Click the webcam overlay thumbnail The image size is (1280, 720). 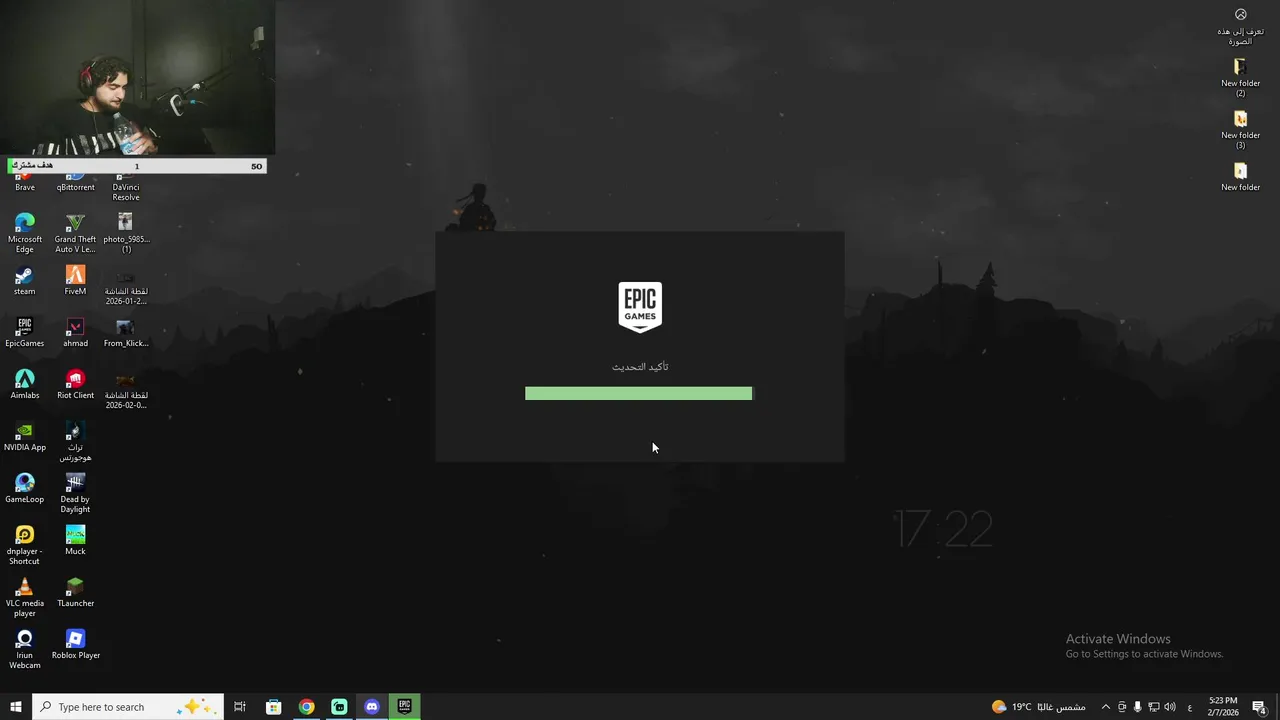click(x=137, y=78)
